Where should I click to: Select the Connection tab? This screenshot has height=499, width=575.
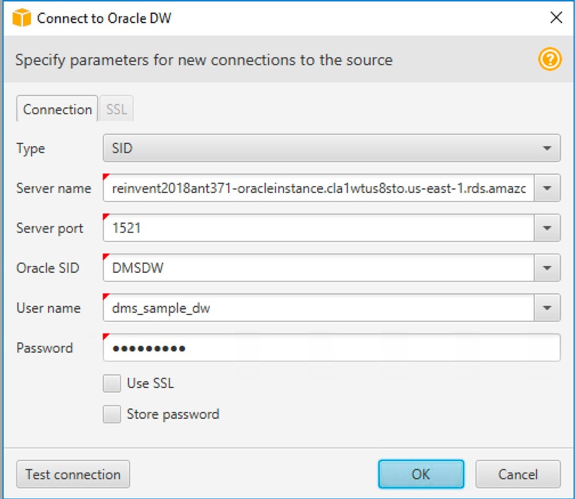[x=57, y=109]
